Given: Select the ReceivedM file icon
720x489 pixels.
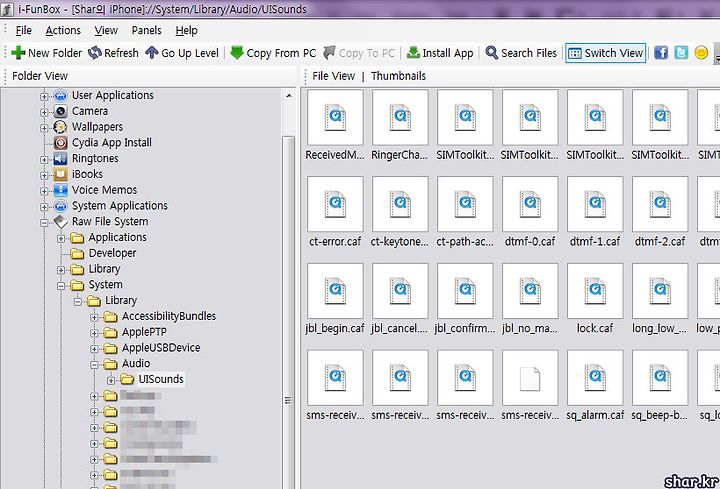Looking at the screenshot, I should 335,117.
